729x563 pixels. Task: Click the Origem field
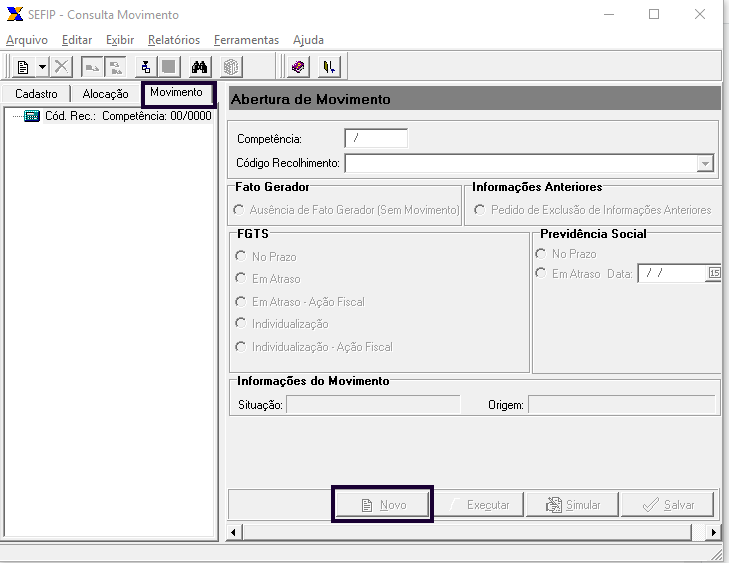[622, 404]
